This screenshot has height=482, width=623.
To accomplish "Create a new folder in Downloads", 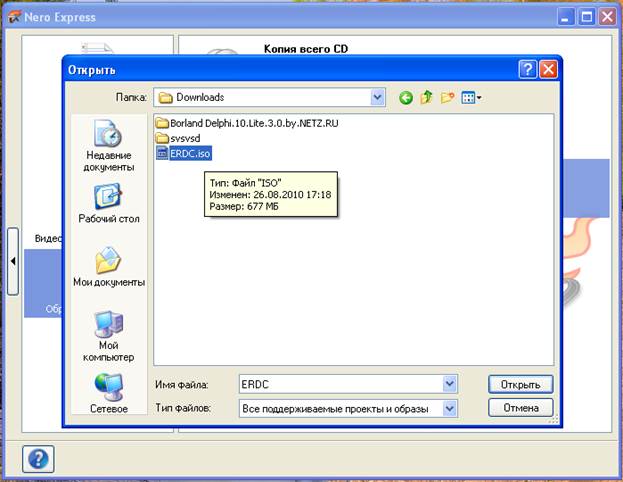I will click(x=447, y=97).
